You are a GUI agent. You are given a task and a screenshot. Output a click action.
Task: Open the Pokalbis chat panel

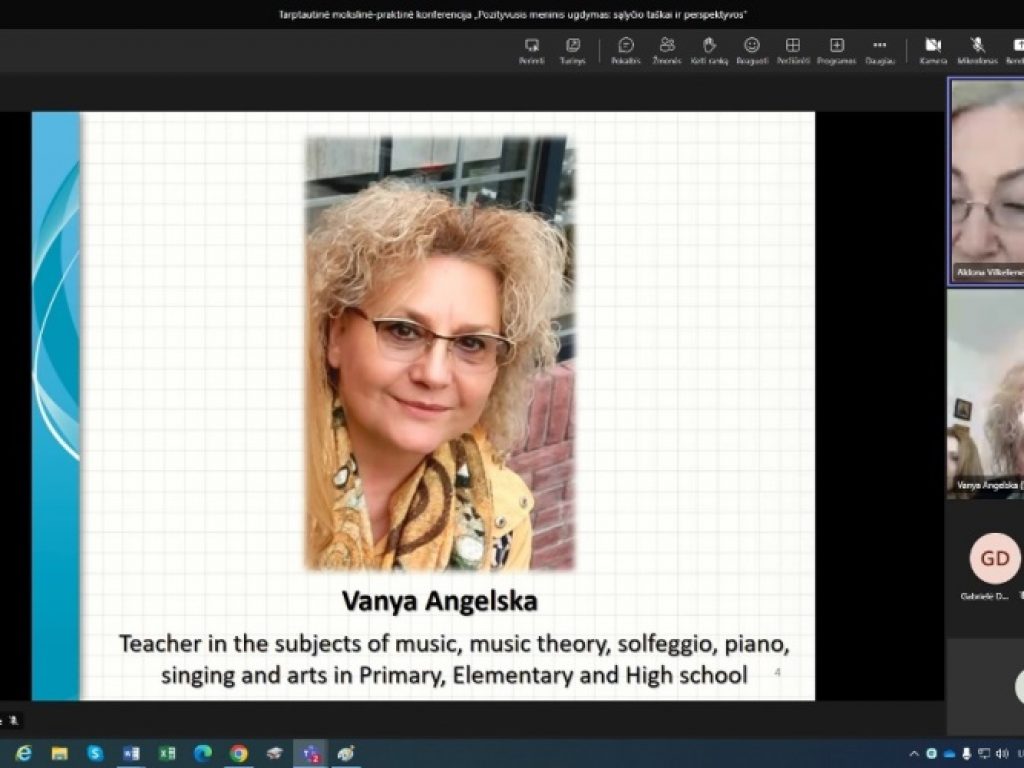coord(626,50)
